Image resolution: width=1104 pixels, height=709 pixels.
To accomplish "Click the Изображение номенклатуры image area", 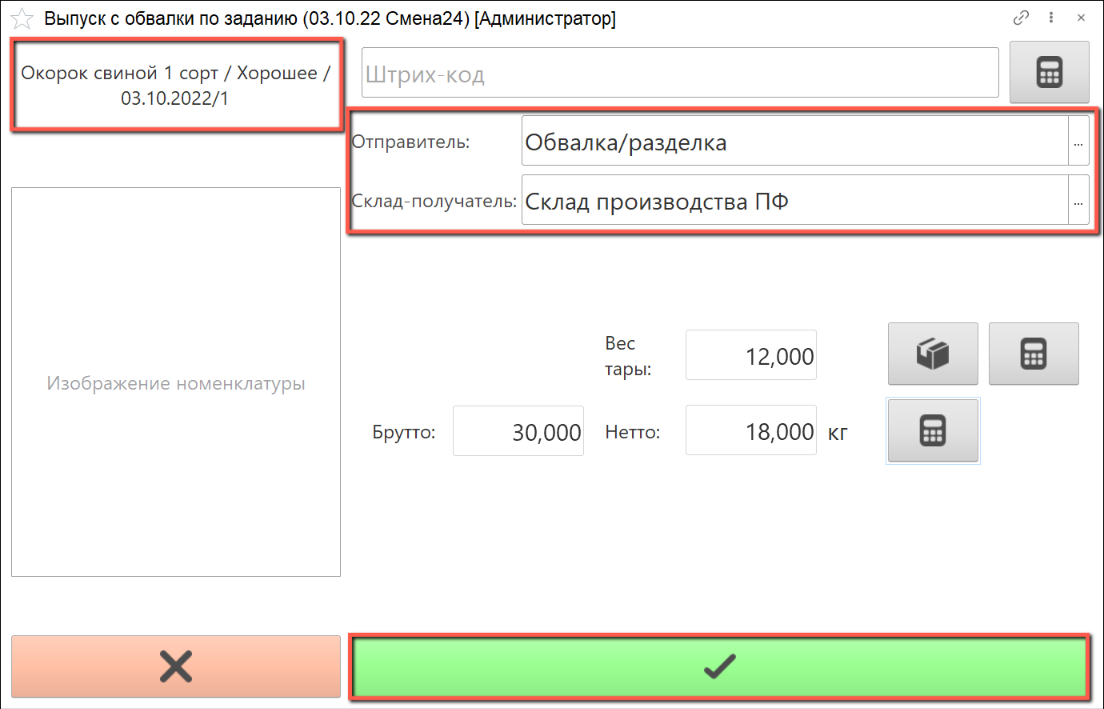I will [x=176, y=382].
